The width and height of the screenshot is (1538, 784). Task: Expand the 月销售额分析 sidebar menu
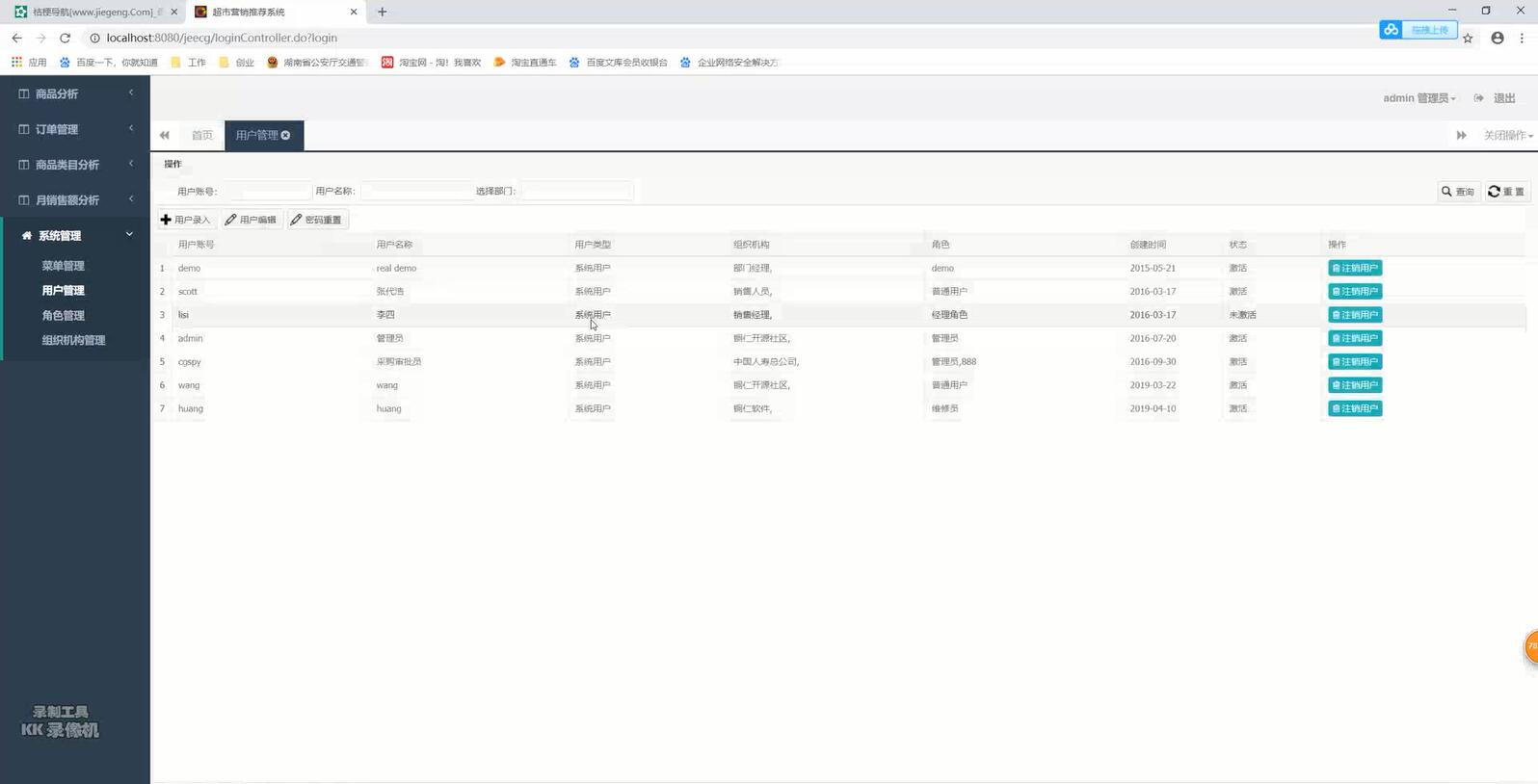pyautogui.click(x=75, y=200)
